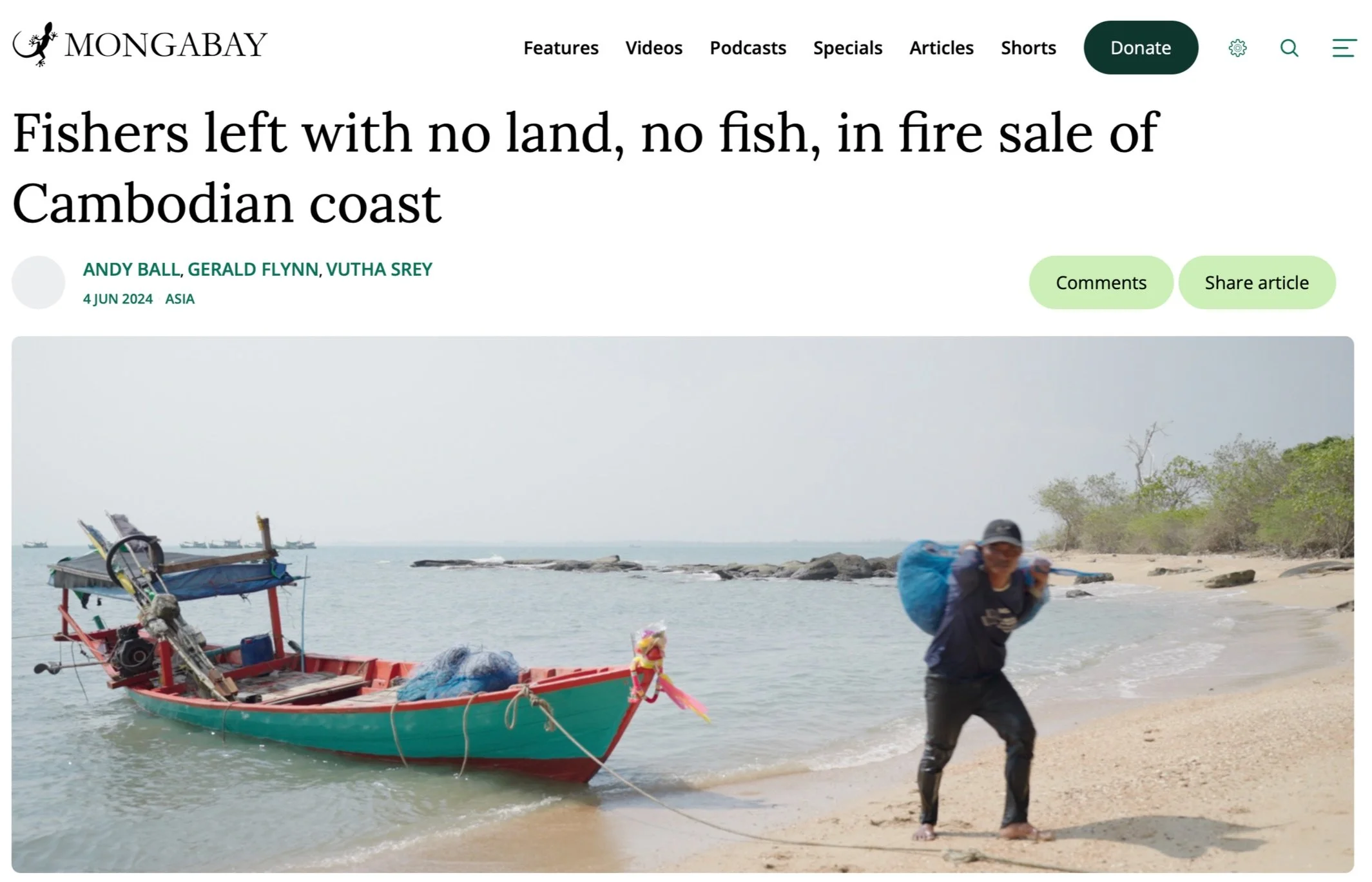Open author Andy Ball's page

pos(131,269)
